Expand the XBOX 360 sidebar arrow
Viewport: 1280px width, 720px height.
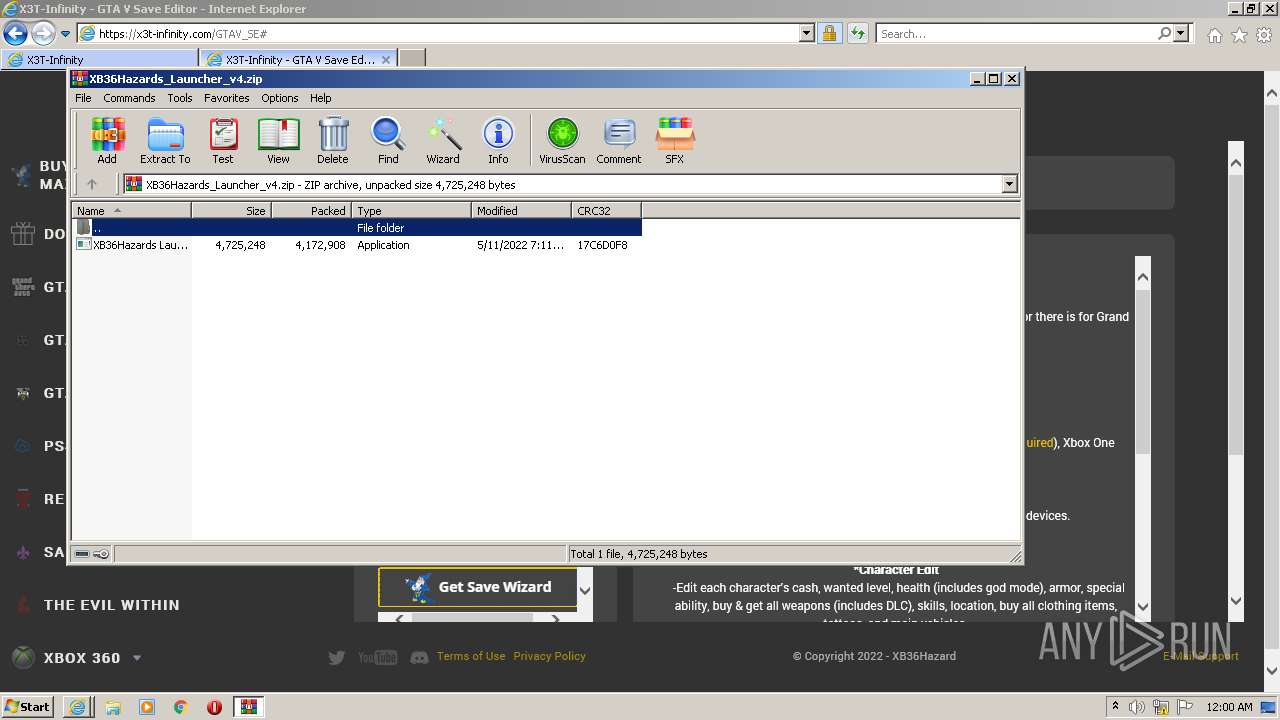(137, 658)
